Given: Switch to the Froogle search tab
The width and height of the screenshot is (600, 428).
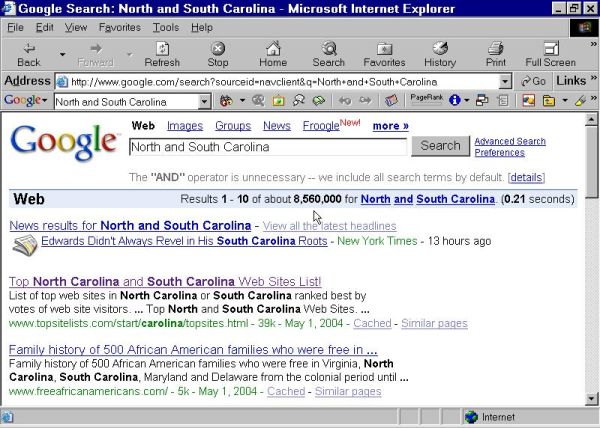Looking at the screenshot, I should pyautogui.click(x=321, y=126).
